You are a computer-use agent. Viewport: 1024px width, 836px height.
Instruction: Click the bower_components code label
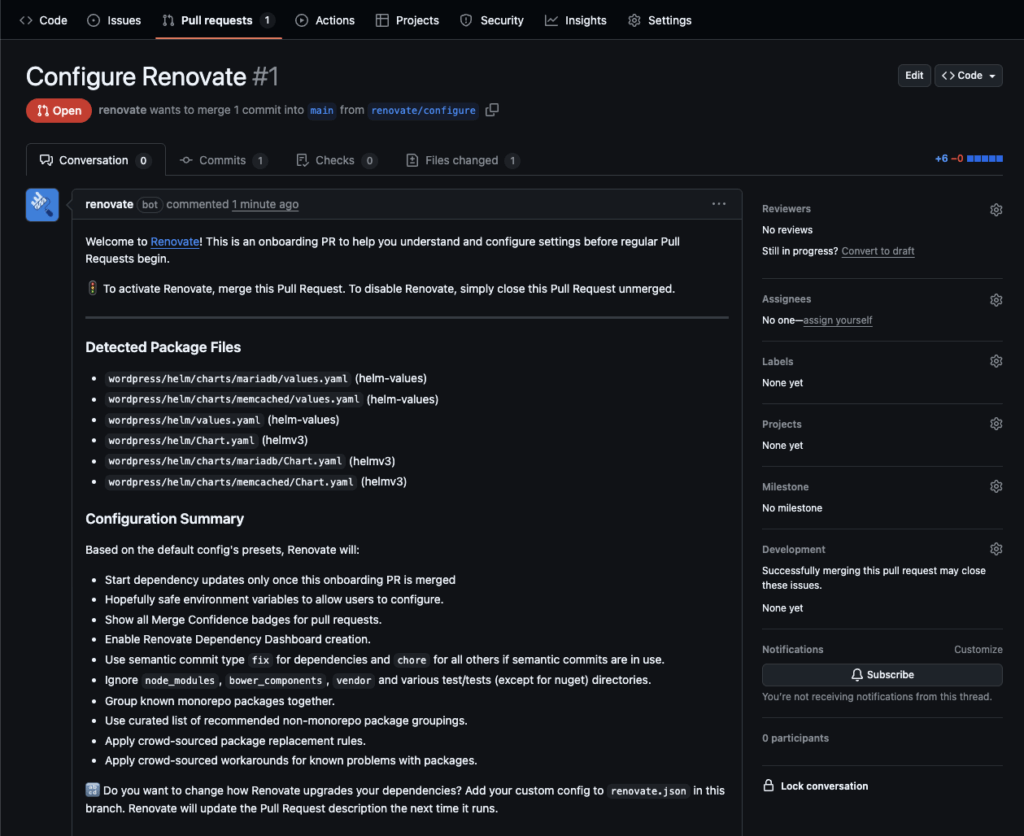(x=276, y=681)
